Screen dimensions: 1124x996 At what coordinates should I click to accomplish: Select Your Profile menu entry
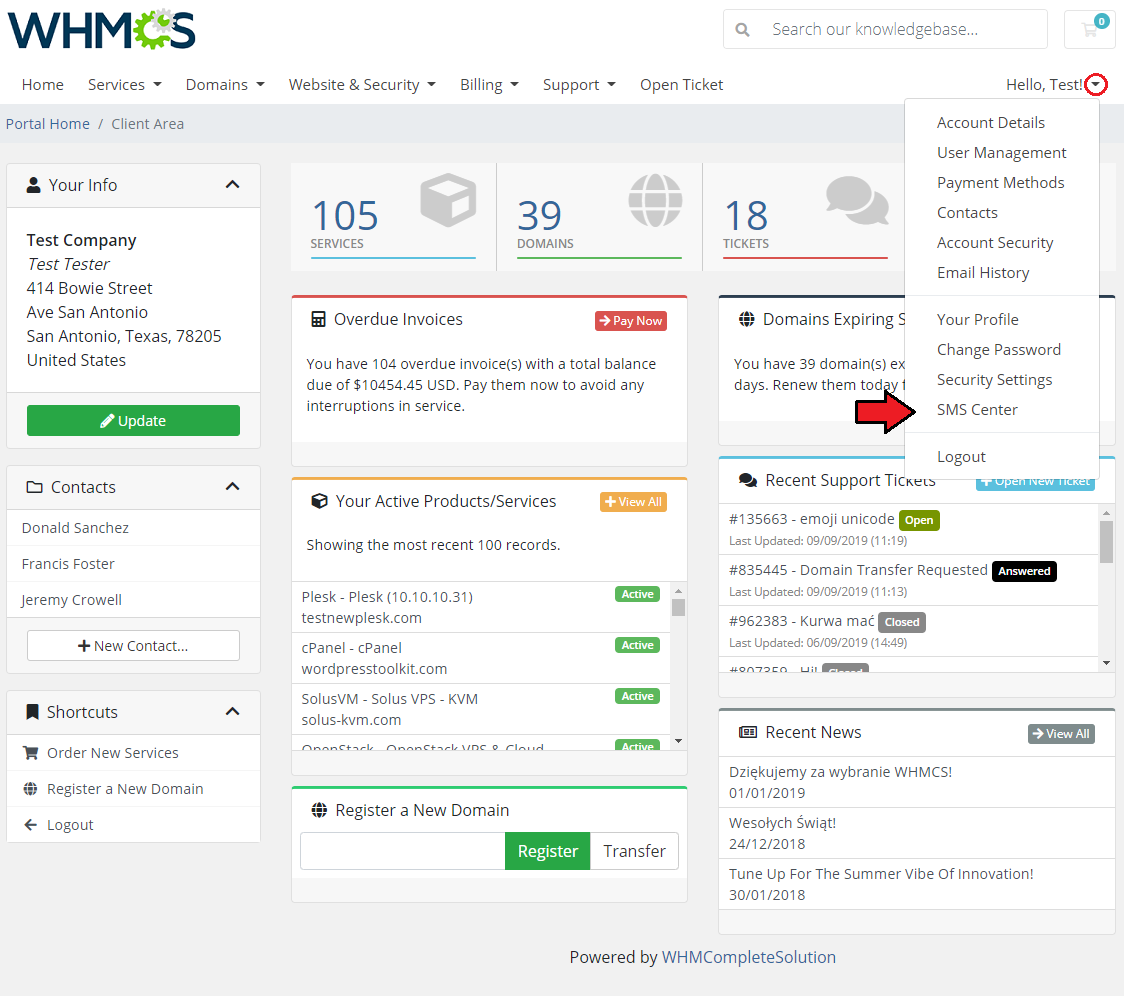coord(977,320)
